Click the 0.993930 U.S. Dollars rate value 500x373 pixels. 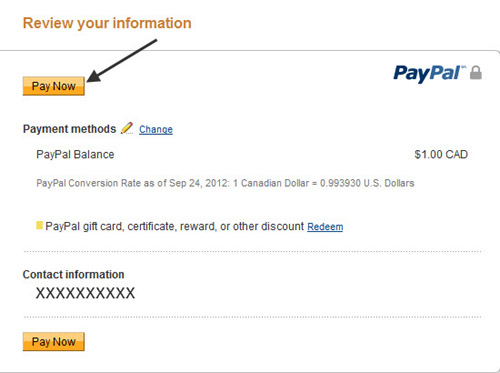tap(367, 183)
